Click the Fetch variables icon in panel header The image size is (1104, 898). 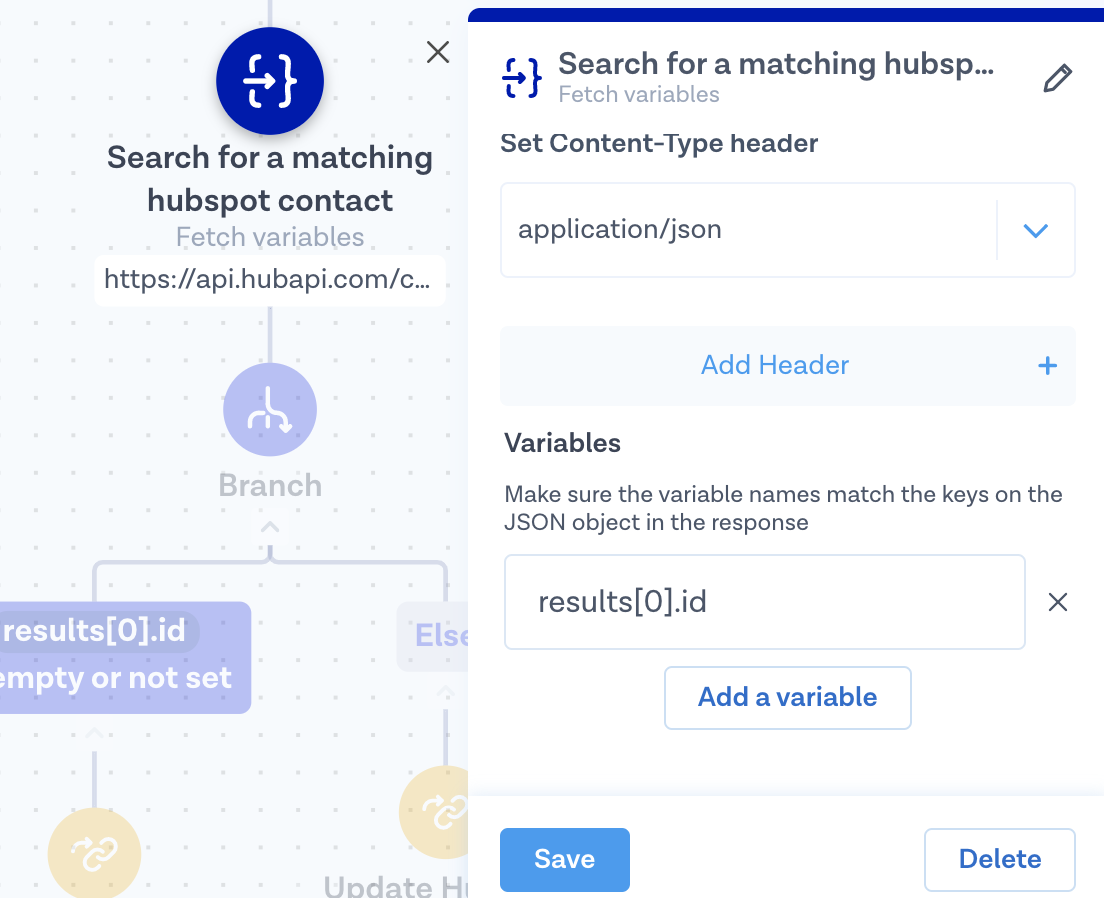tap(522, 78)
